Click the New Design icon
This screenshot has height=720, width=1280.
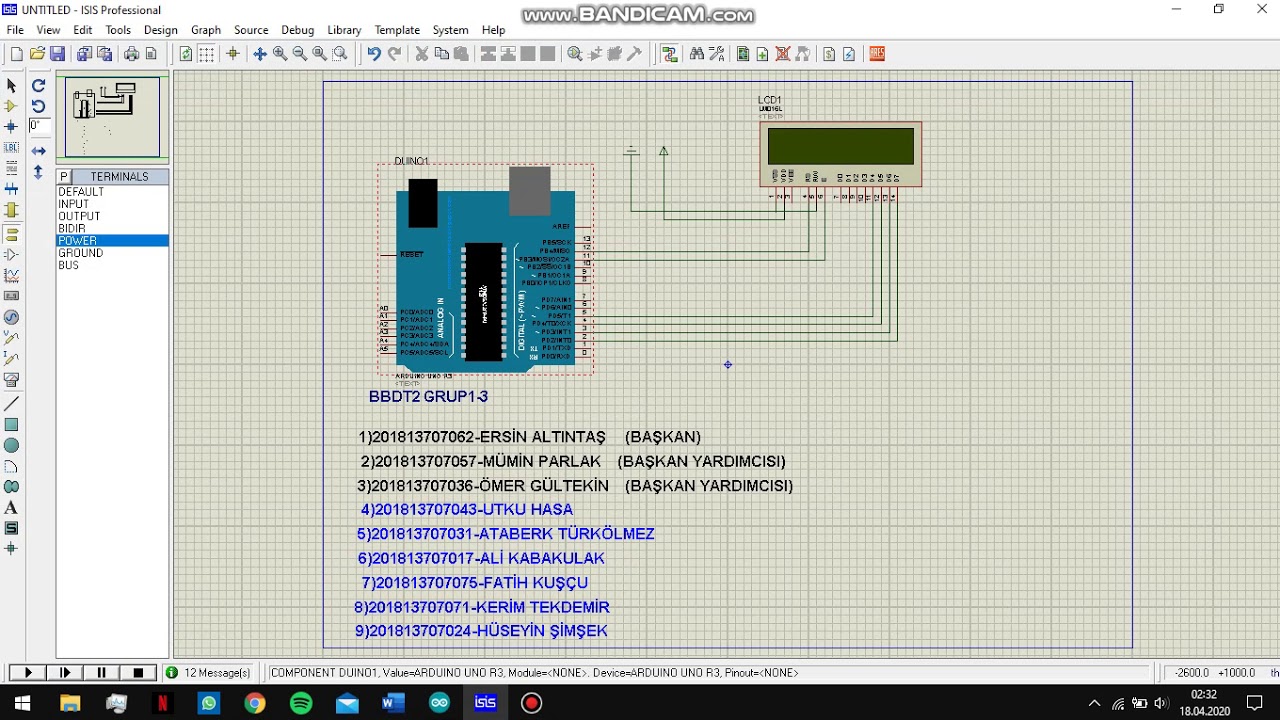pos(16,54)
